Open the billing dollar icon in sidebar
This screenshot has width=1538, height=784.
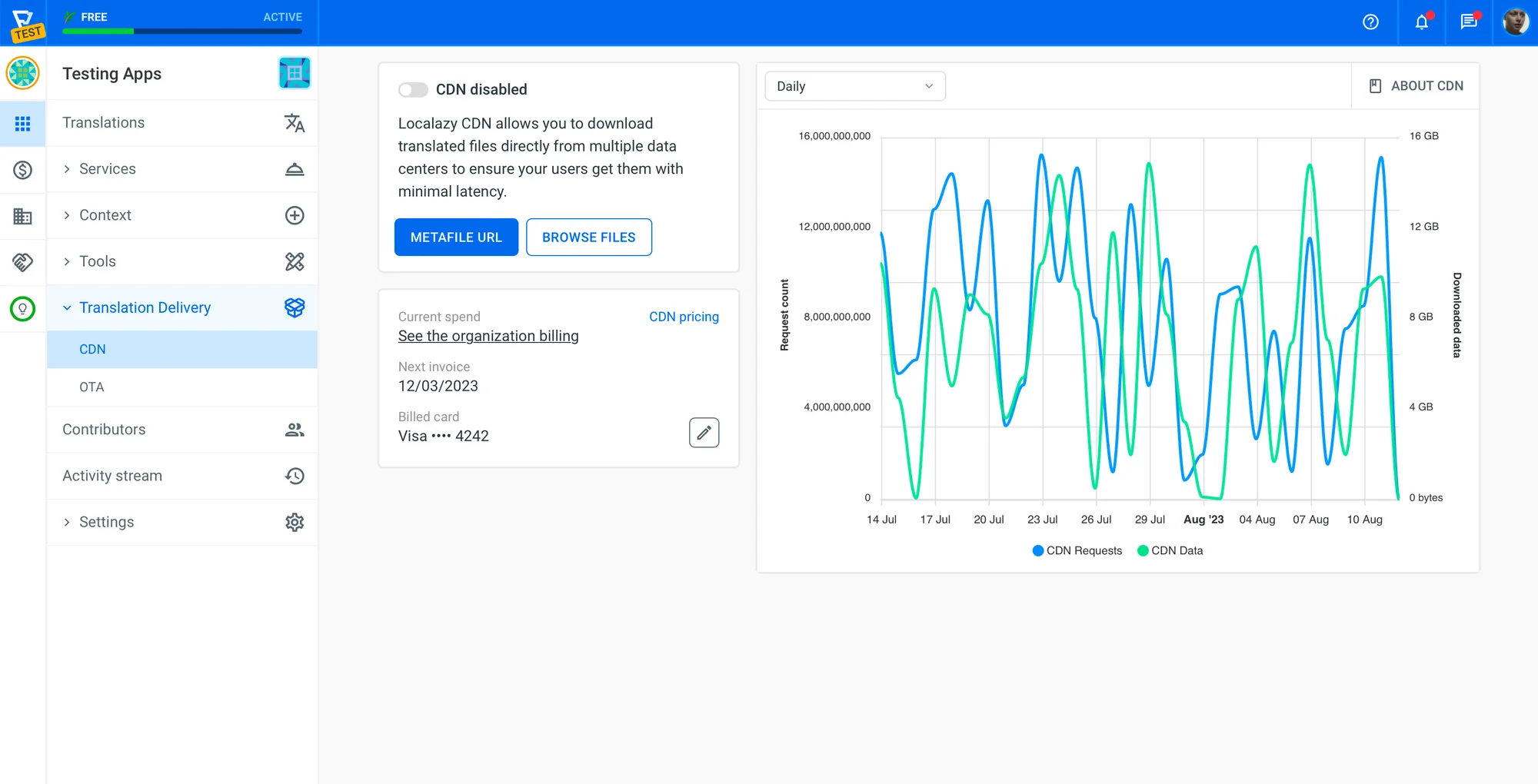point(23,170)
